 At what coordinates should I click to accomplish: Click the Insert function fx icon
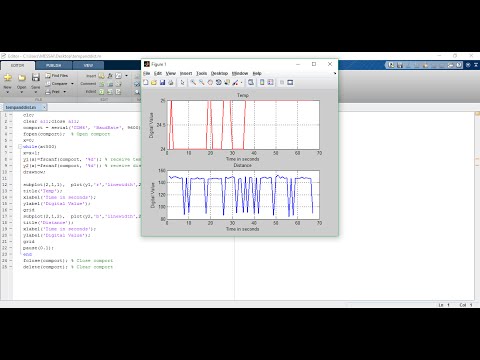click(x=110, y=76)
